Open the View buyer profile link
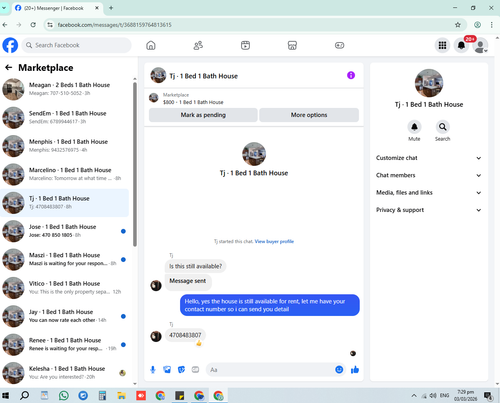Image resolution: width=500 pixels, height=403 pixels. click(274, 241)
